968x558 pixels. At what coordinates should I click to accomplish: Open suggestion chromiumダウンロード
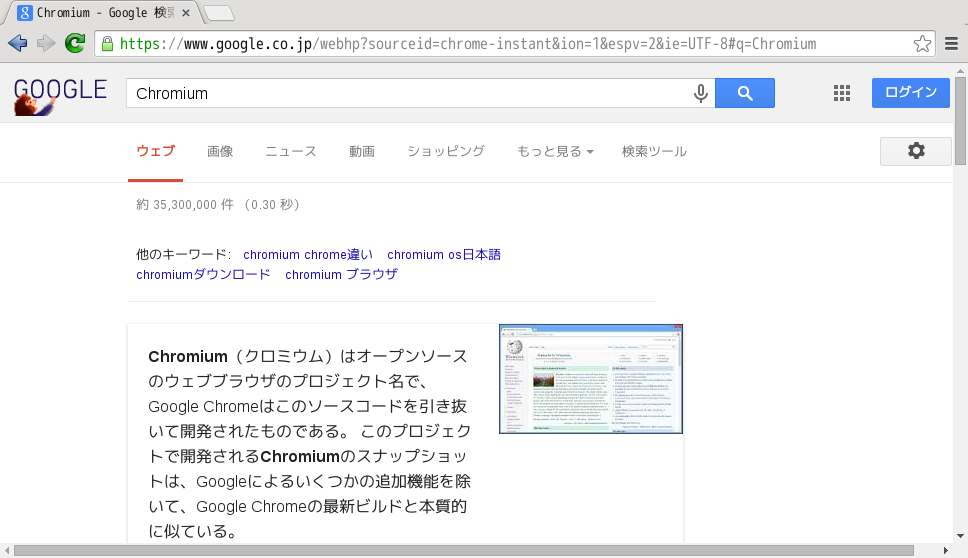pyautogui.click(x=203, y=274)
